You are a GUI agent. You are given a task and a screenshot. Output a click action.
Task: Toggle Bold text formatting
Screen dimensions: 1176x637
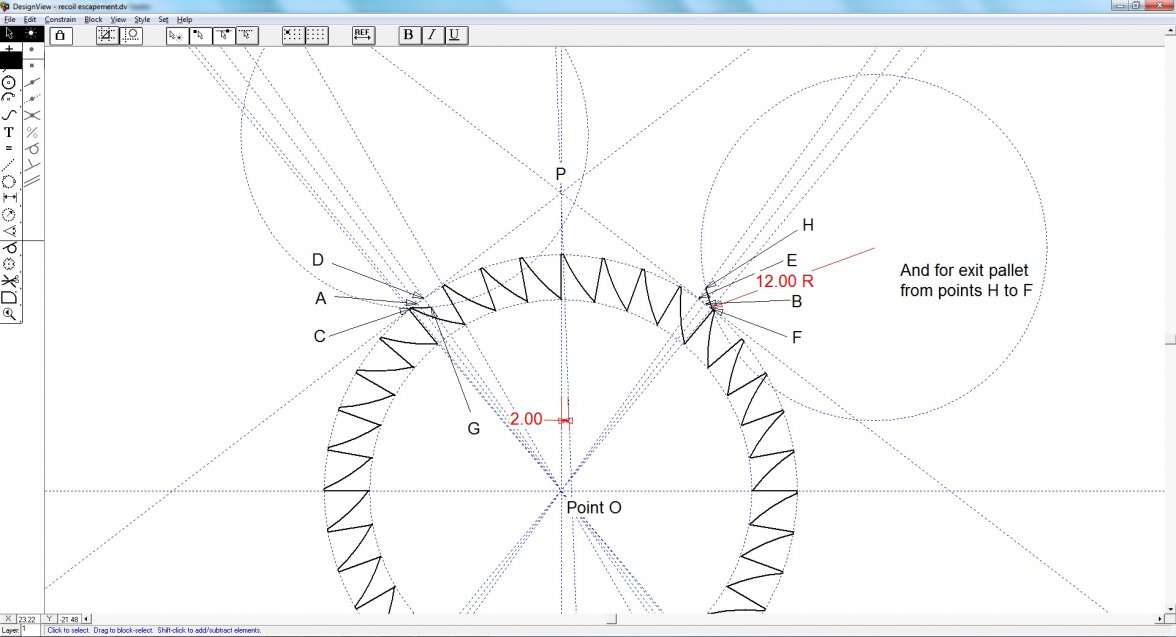coord(408,35)
